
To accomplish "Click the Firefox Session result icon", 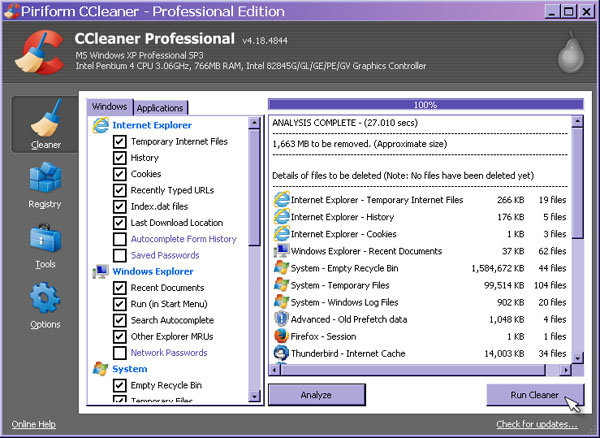I will pyautogui.click(x=282, y=336).
